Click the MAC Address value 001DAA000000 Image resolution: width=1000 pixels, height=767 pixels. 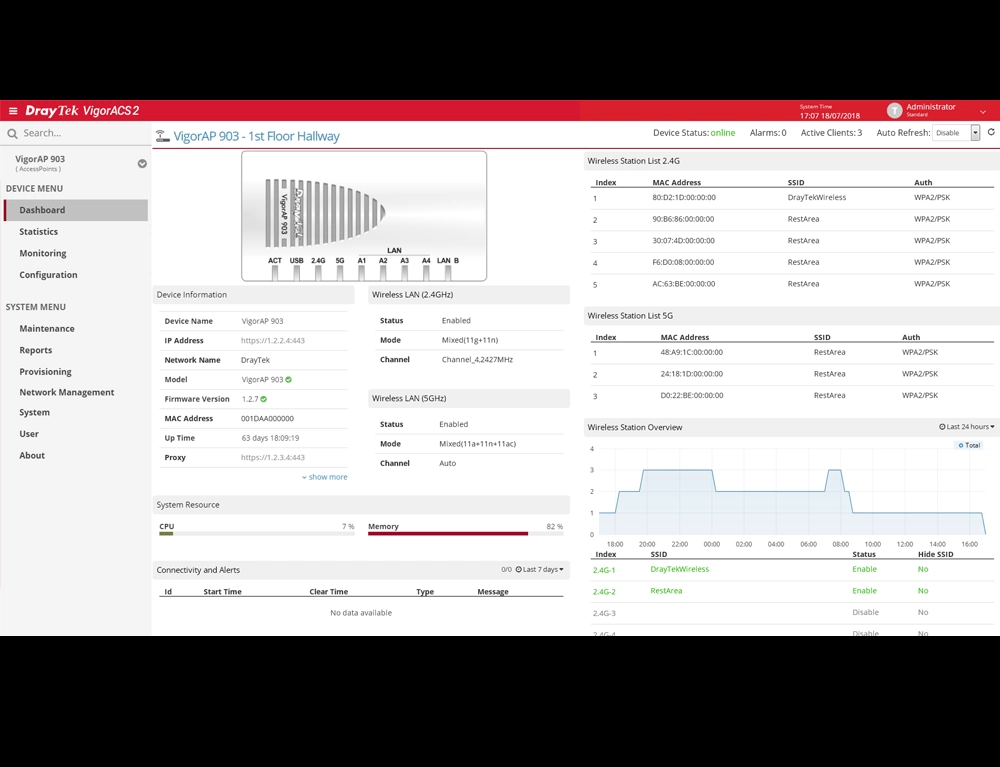(267, 419)
